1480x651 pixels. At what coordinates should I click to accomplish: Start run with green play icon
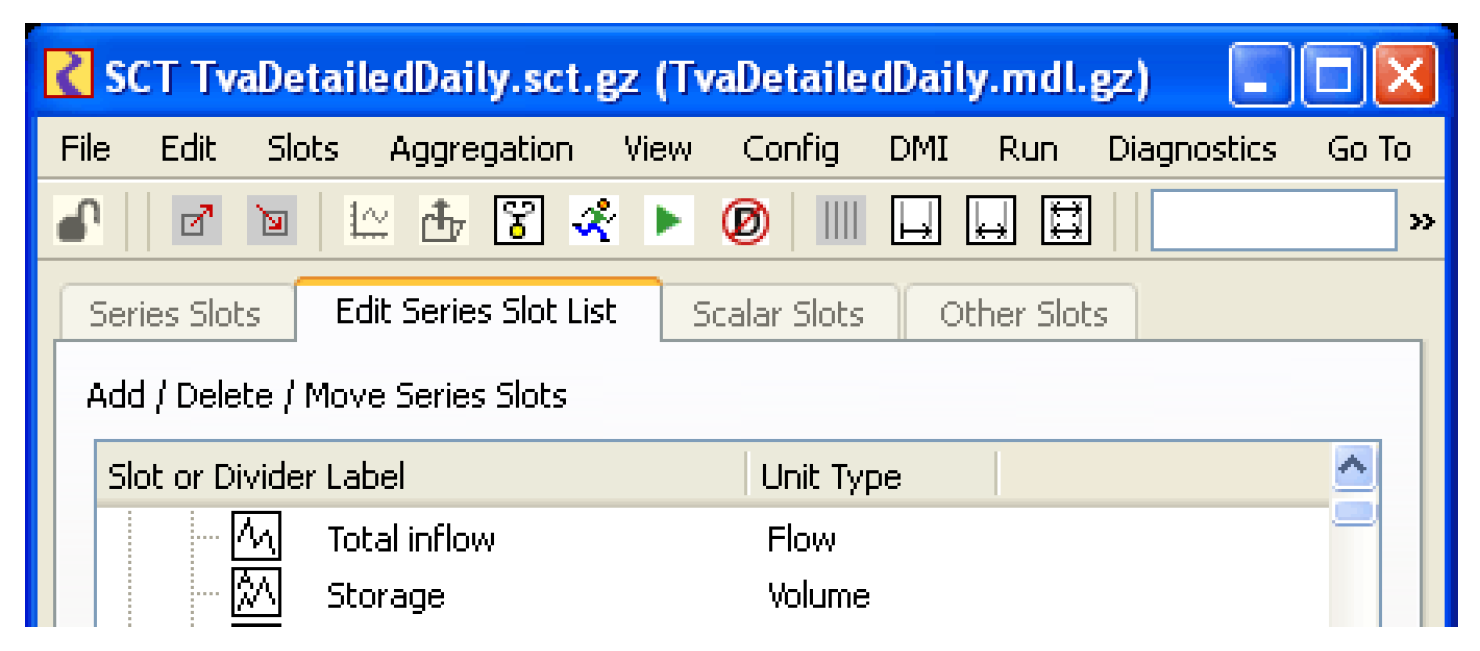point(667,220)
